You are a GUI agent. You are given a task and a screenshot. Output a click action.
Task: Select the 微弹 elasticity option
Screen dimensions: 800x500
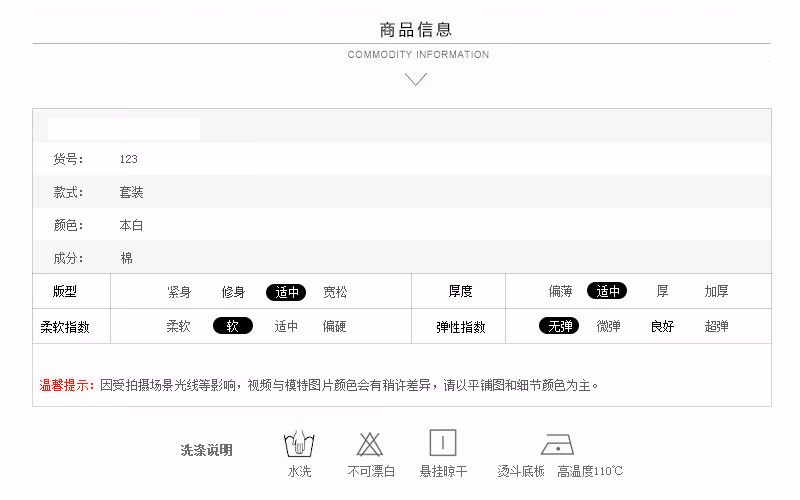coord(608,326)
